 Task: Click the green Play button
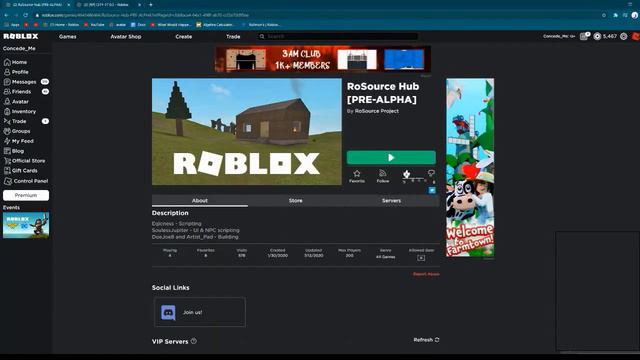tap(391, 158)
